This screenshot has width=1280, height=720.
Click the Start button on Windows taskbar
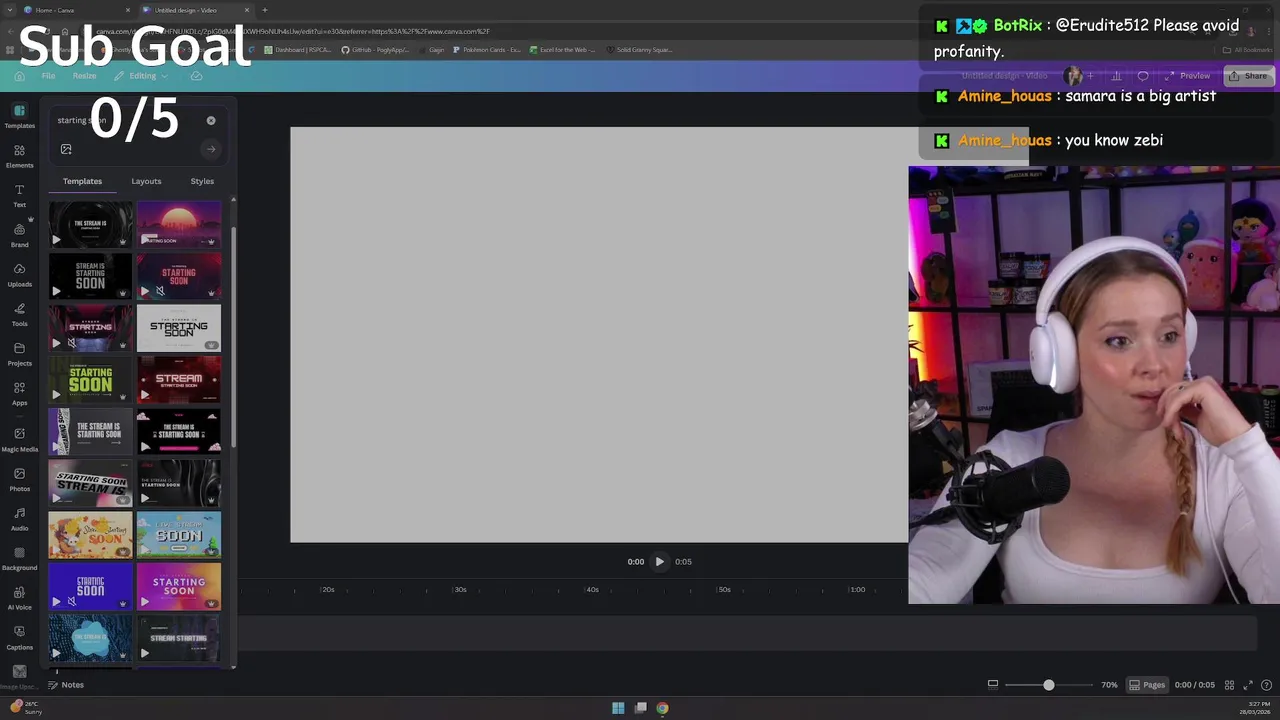click(x=618, y=708)
